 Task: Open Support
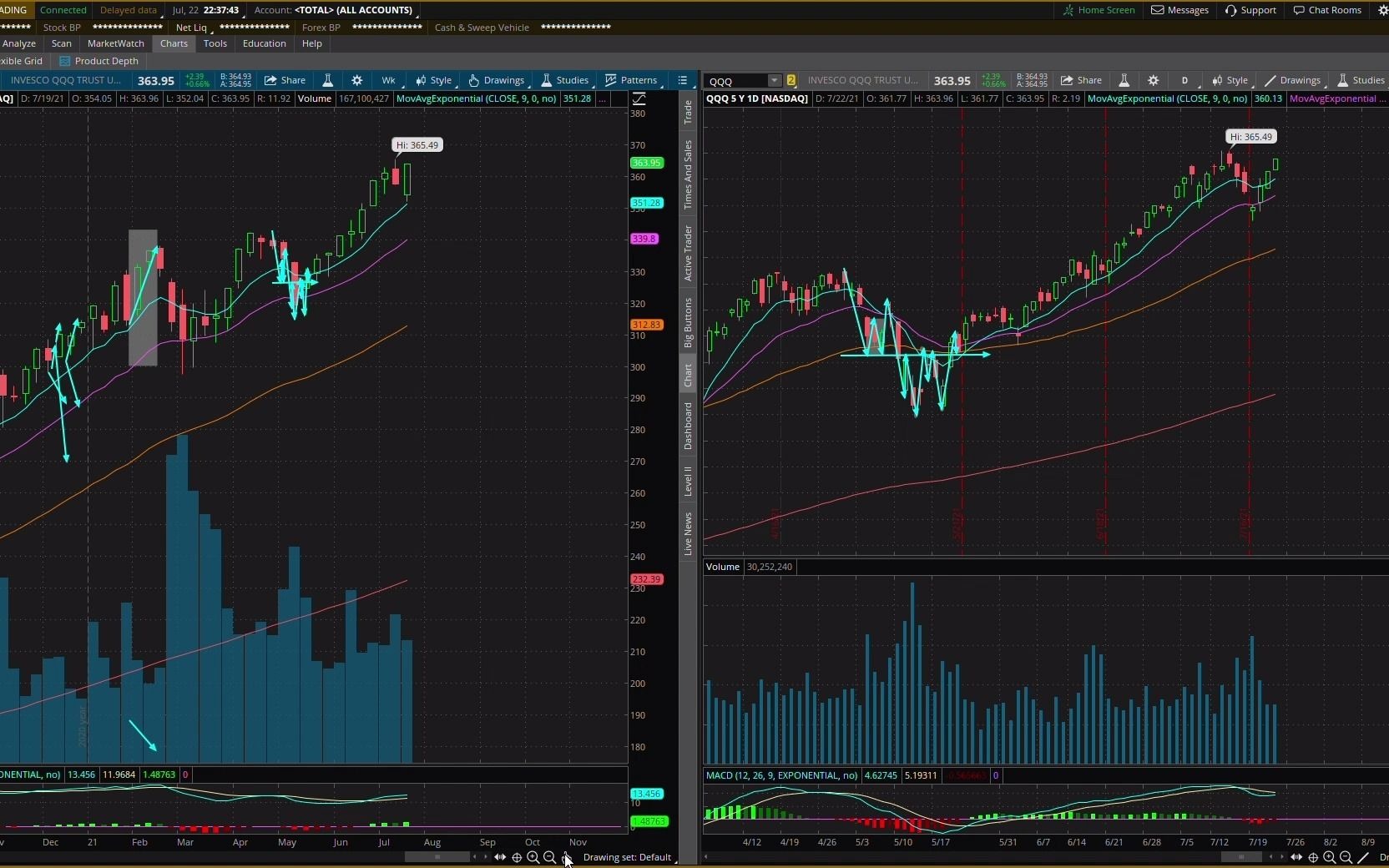(x=1250, y=10)
